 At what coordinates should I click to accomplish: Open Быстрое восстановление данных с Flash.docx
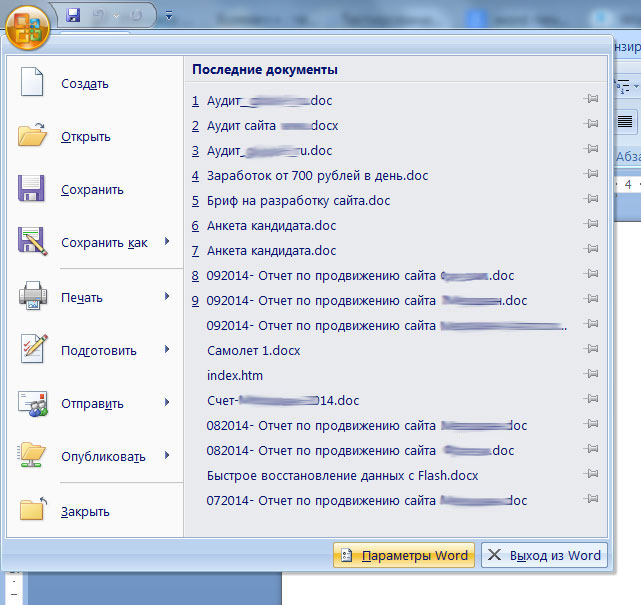343,475
